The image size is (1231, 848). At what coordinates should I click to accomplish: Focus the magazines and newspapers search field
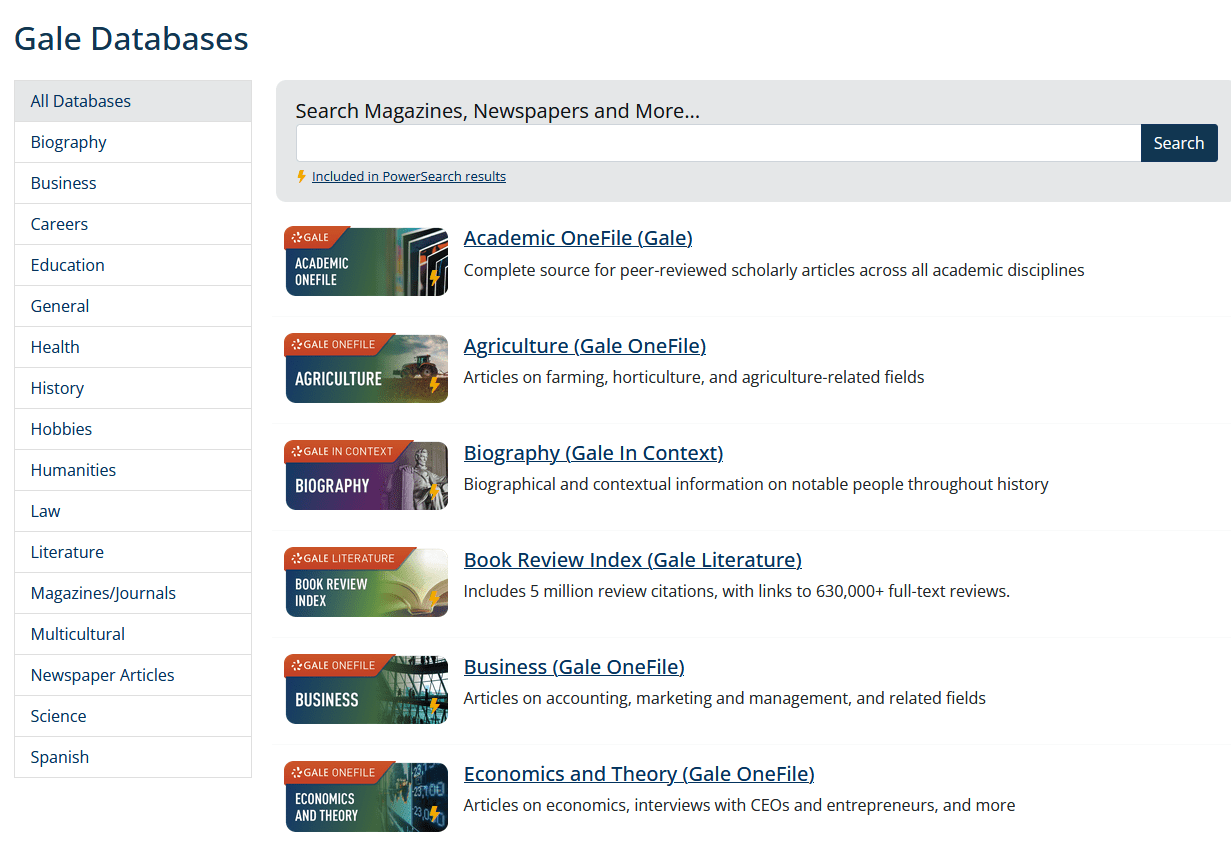[718, 143]
